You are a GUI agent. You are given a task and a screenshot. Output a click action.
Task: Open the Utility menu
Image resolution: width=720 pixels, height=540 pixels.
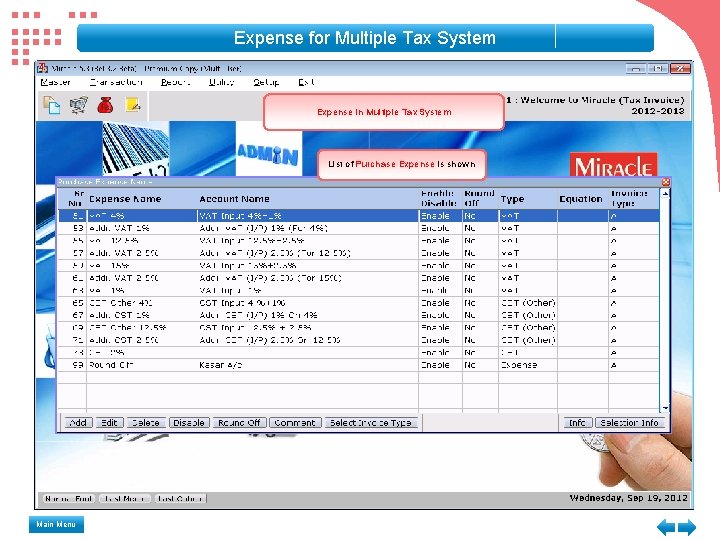click(x=221, y=82)
